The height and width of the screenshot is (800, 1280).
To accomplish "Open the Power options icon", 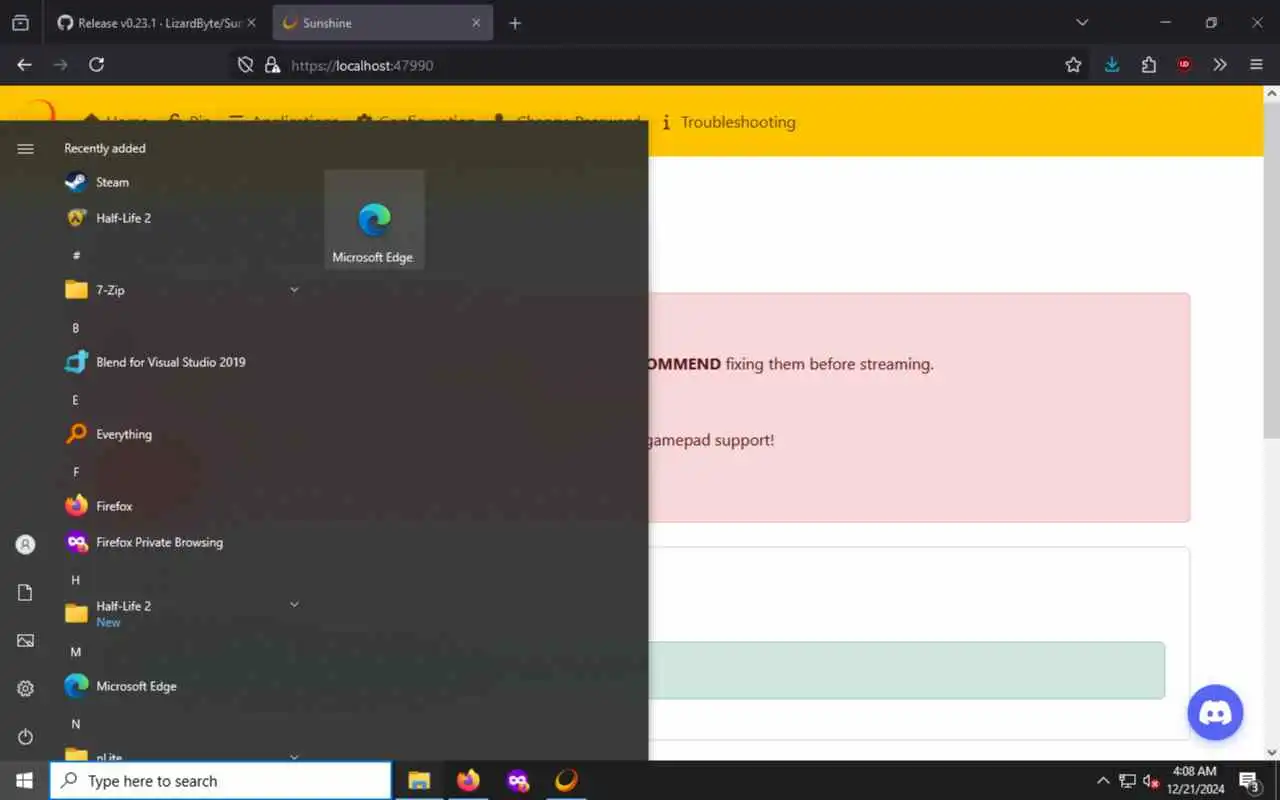I will tap(26, 737).
